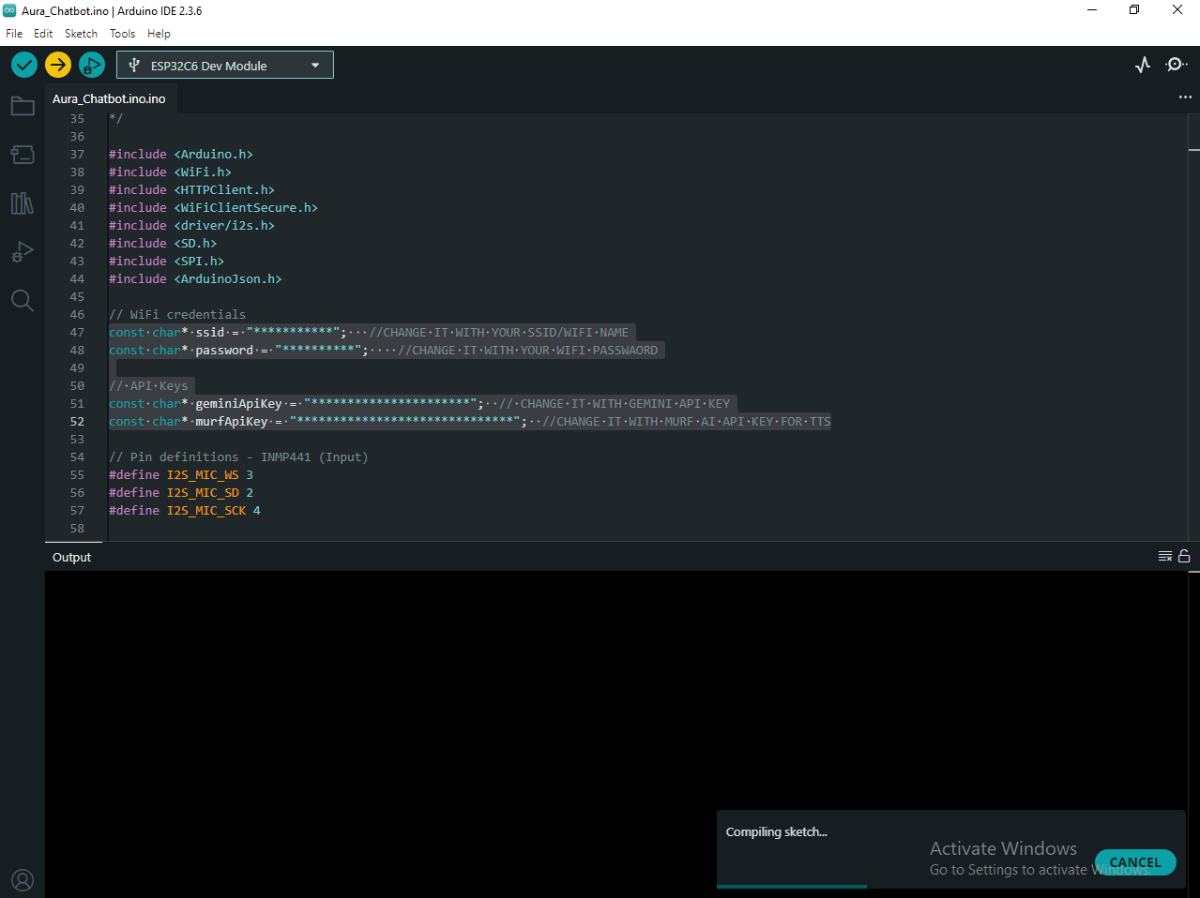Click the Upload arrow button
Viewport: 1200px width, 898px height.
(x=58, y=65)
